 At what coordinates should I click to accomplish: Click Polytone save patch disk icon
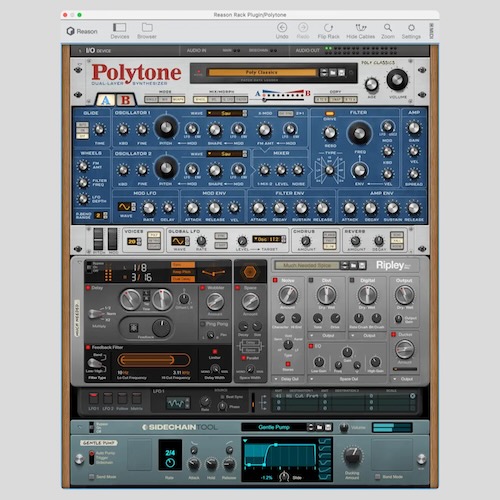[x=342, y=72]
